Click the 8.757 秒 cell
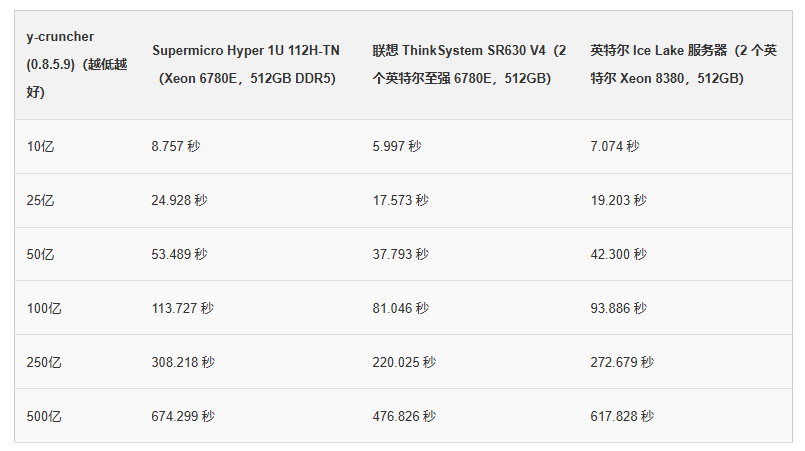The height and width of the screenshot is (451, 805). (x=176, y=146)
